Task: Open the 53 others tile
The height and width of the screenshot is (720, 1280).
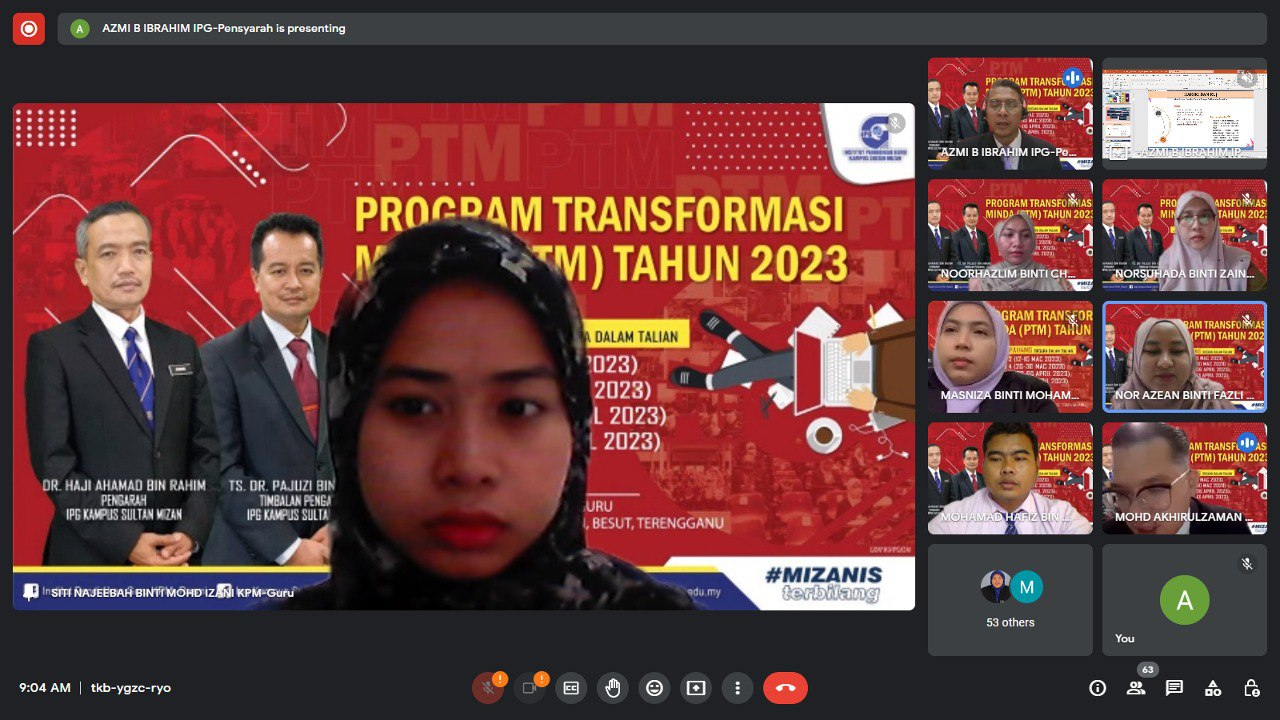Action: (1010, 600)
